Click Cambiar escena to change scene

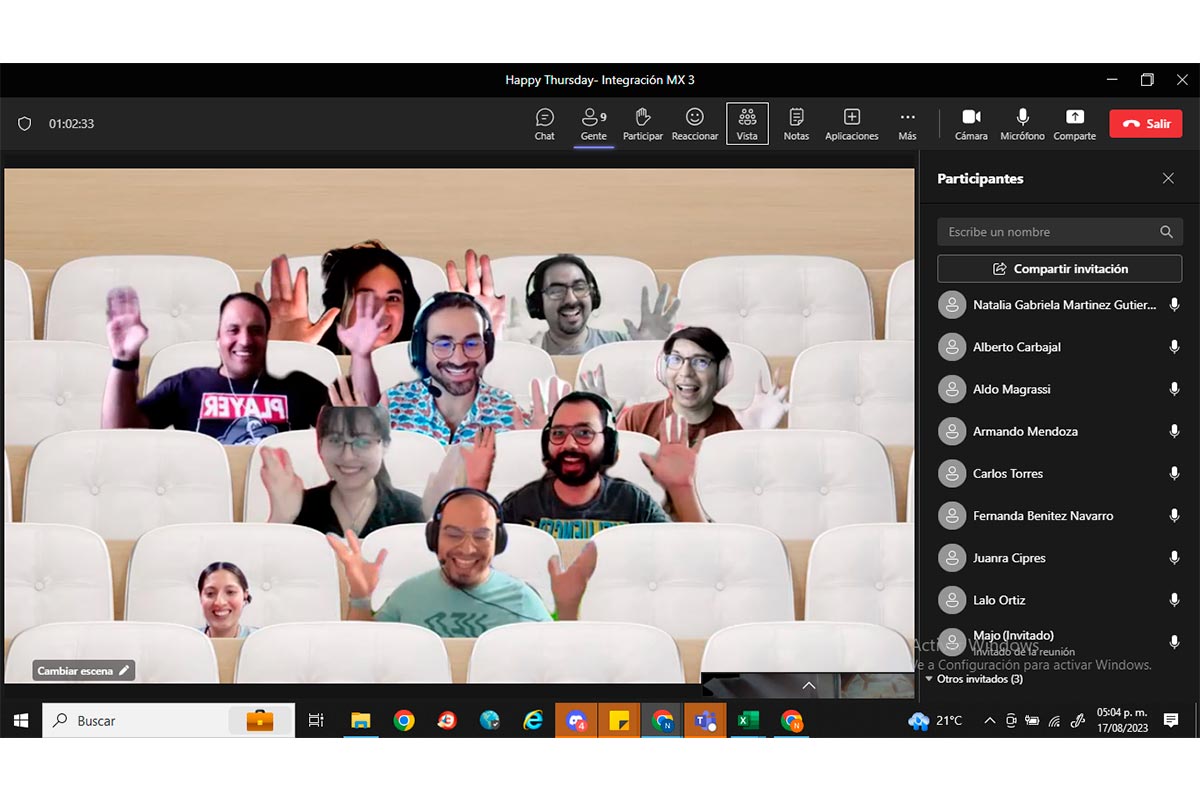pyautogui.click(x=83, y=671)
